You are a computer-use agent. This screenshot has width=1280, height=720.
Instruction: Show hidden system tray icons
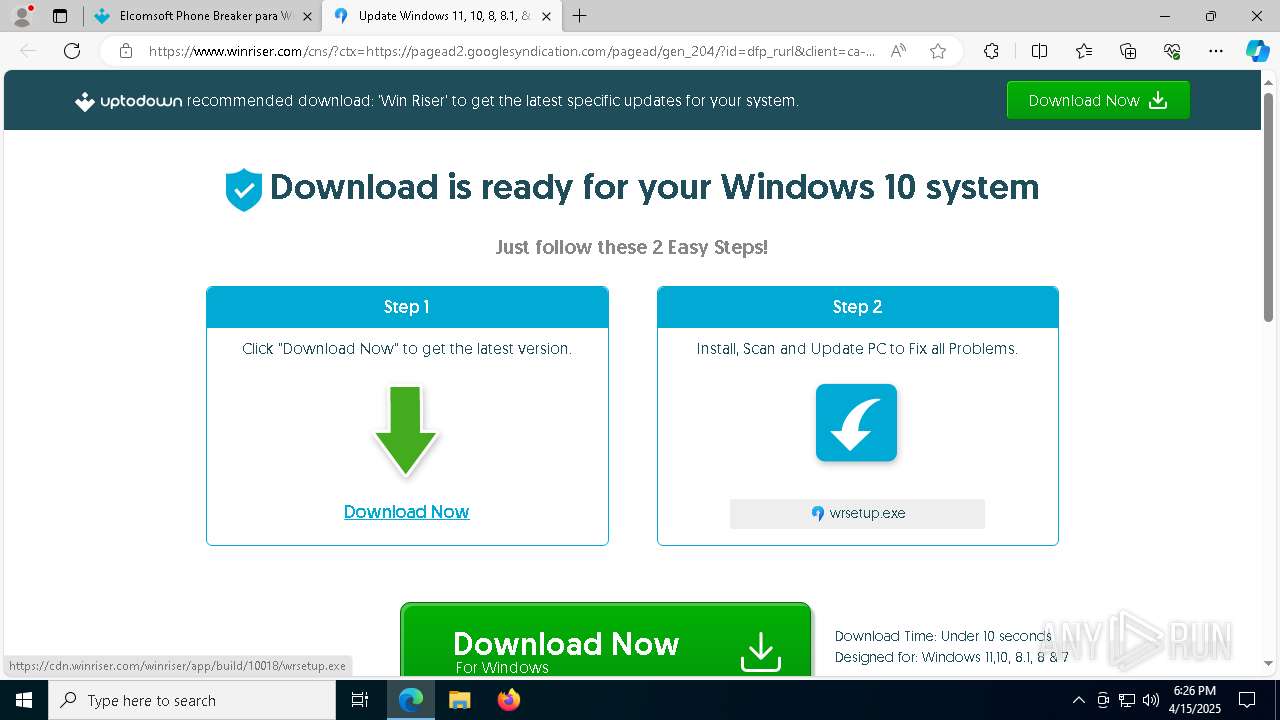pos(1078,700)
